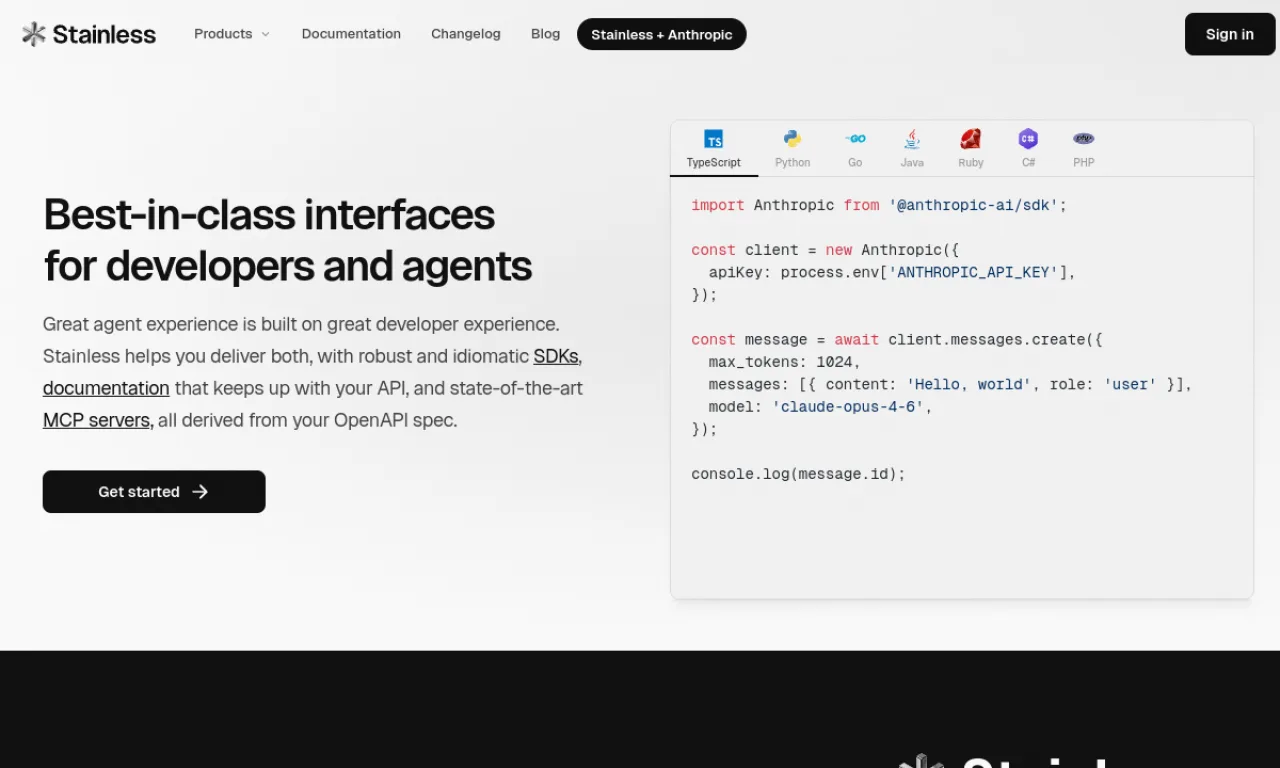Click the Stainless wordmark text
Image resolution: width=1280 pixels, height=768 pixels.
(x=104, y=34)
